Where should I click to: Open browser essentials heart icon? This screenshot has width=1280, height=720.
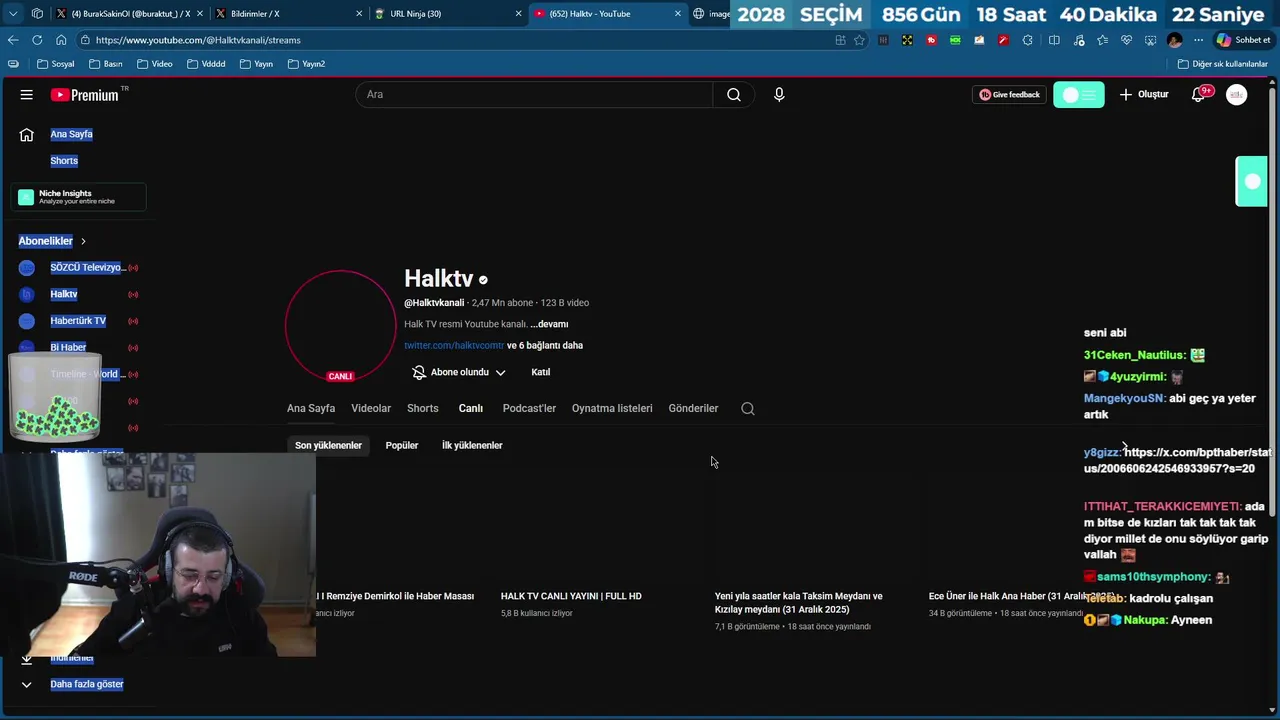1126,40
